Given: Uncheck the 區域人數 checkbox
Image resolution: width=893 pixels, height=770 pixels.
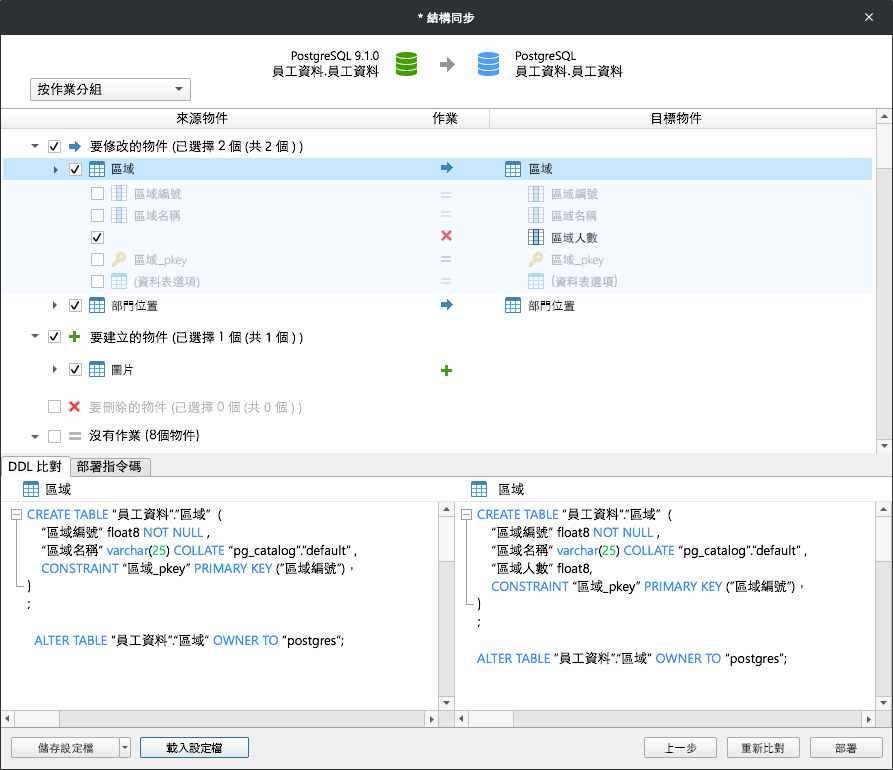Looking at the screenshot, I should tap(97, 237).
